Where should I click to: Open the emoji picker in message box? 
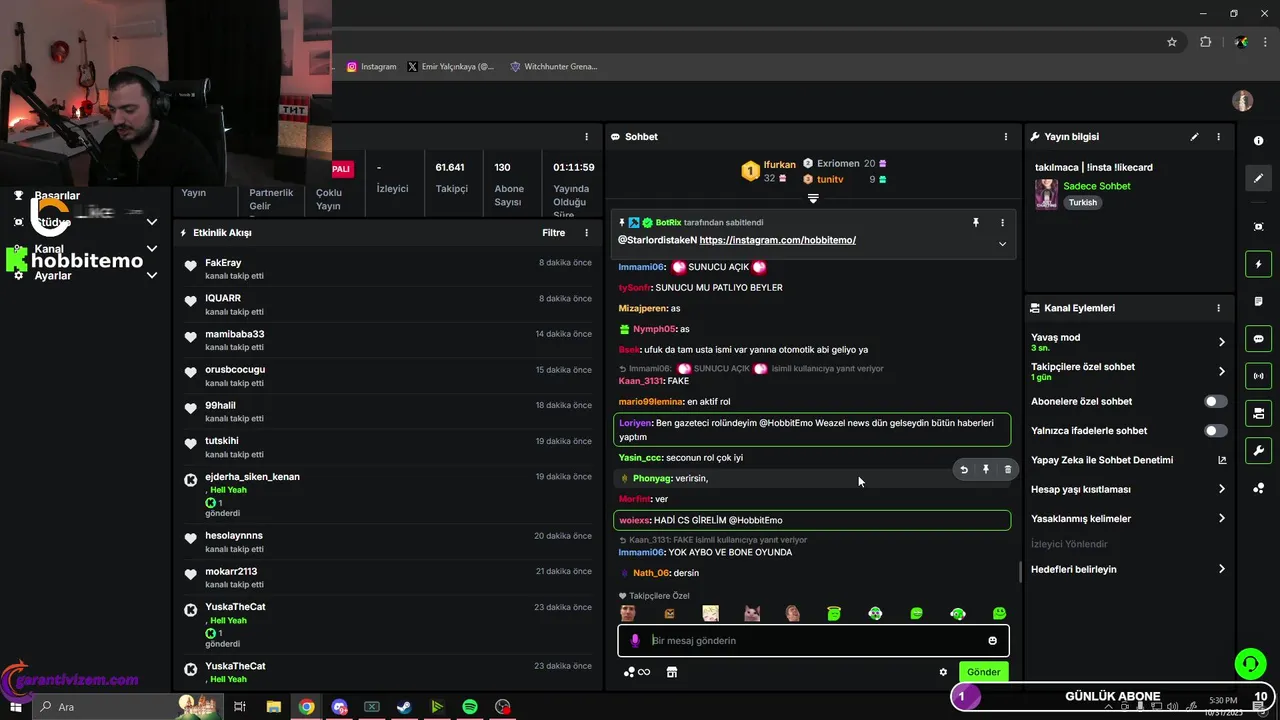[x=993, y=640]
